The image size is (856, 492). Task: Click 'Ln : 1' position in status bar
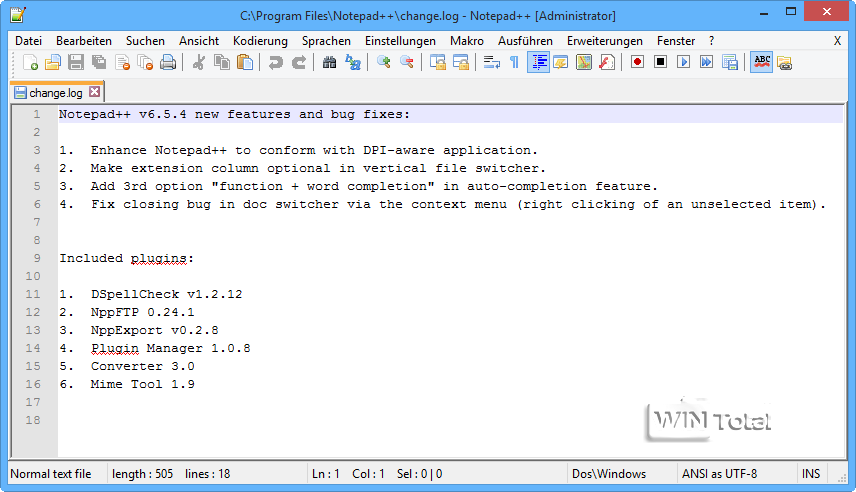[325, 474]
